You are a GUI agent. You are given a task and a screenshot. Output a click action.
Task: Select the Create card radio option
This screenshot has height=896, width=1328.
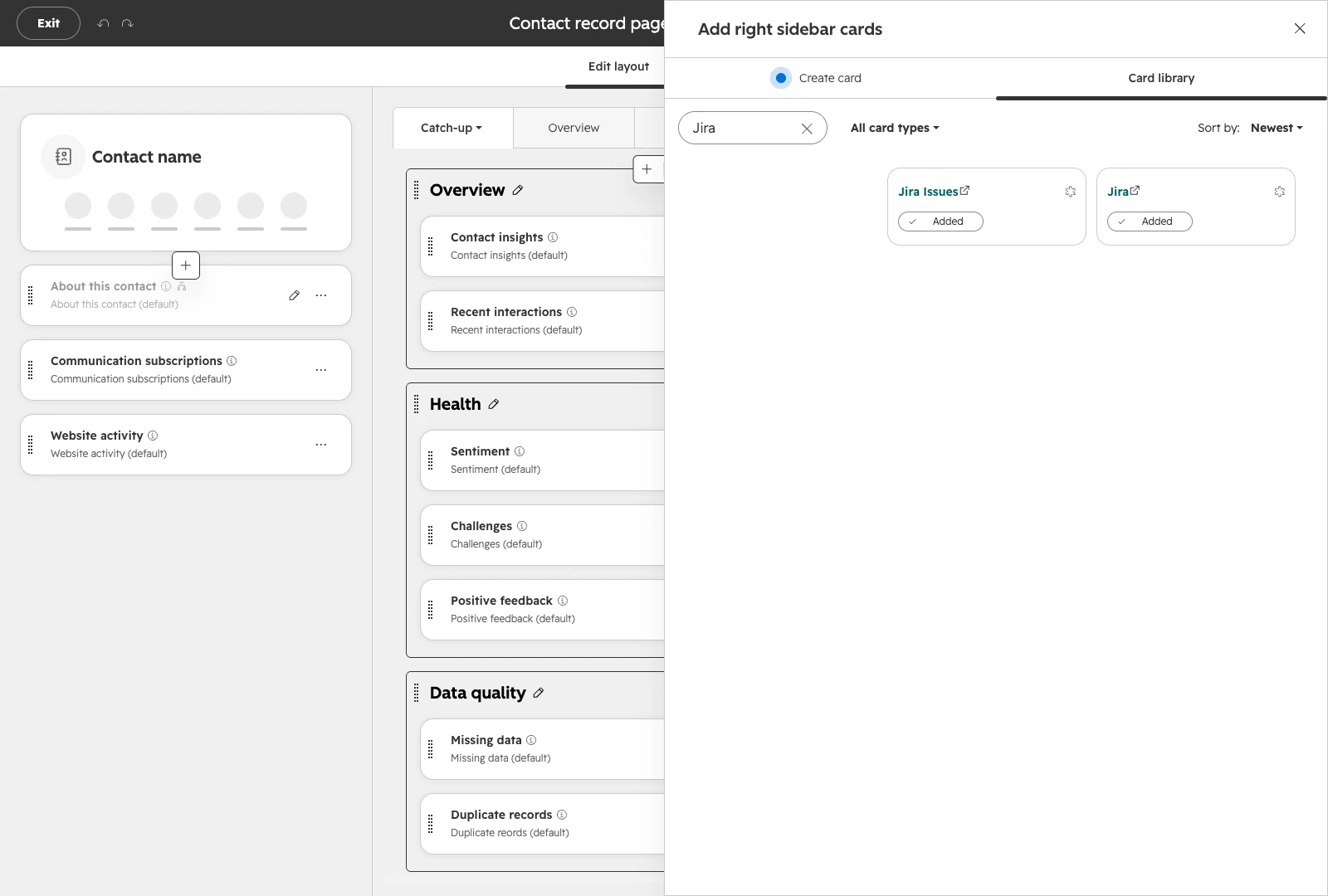tap(781, 78)
